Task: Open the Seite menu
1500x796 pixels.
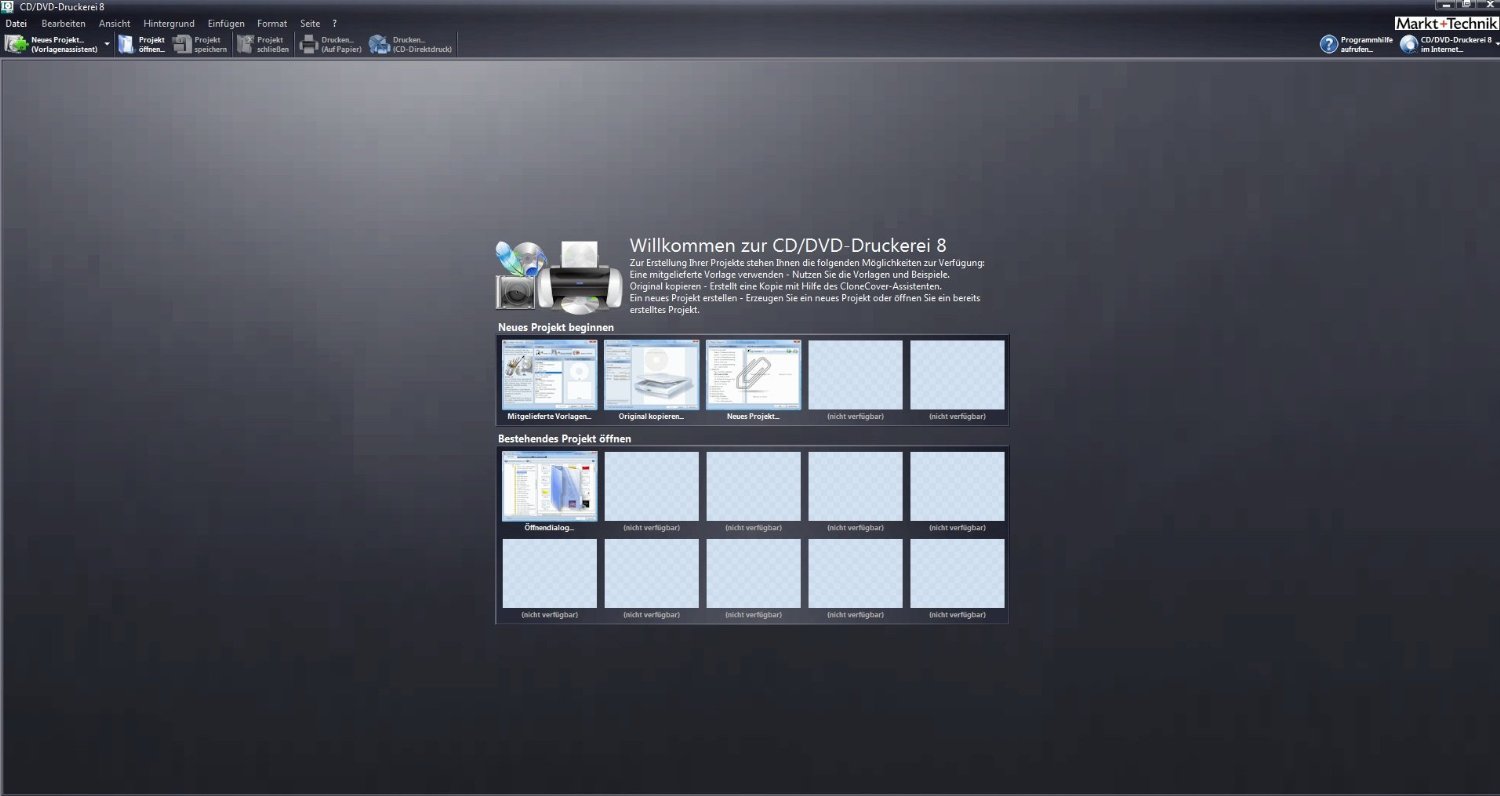Action: 310,23
